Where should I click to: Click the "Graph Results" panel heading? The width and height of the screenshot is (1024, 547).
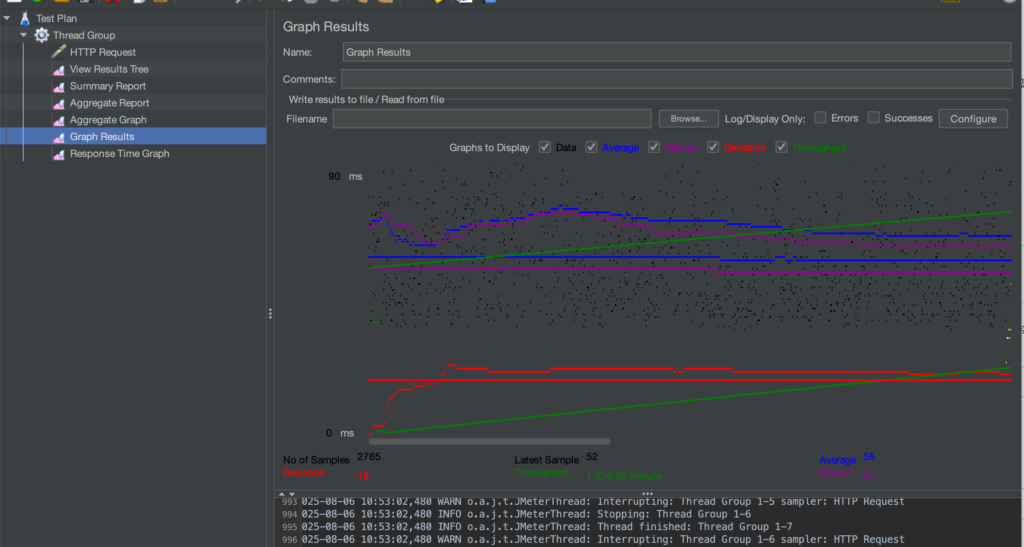pyautogui.click(x=326, y=27)
